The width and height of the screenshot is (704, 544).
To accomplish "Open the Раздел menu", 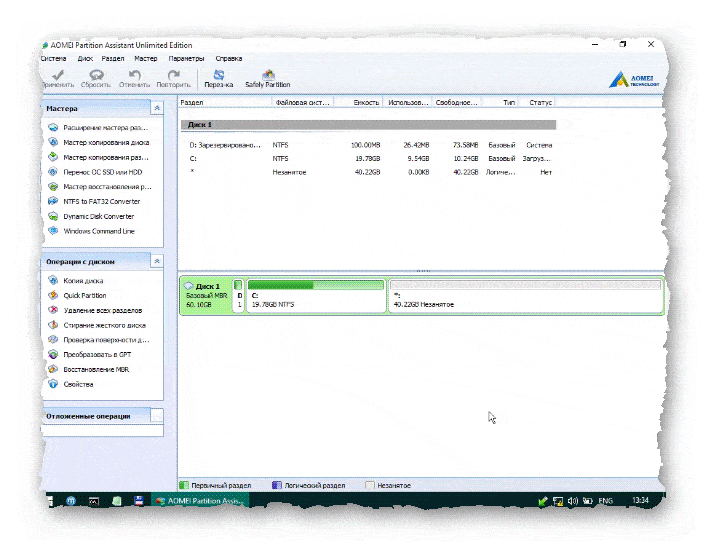I will pyautogui.click(x=113, y=58).
